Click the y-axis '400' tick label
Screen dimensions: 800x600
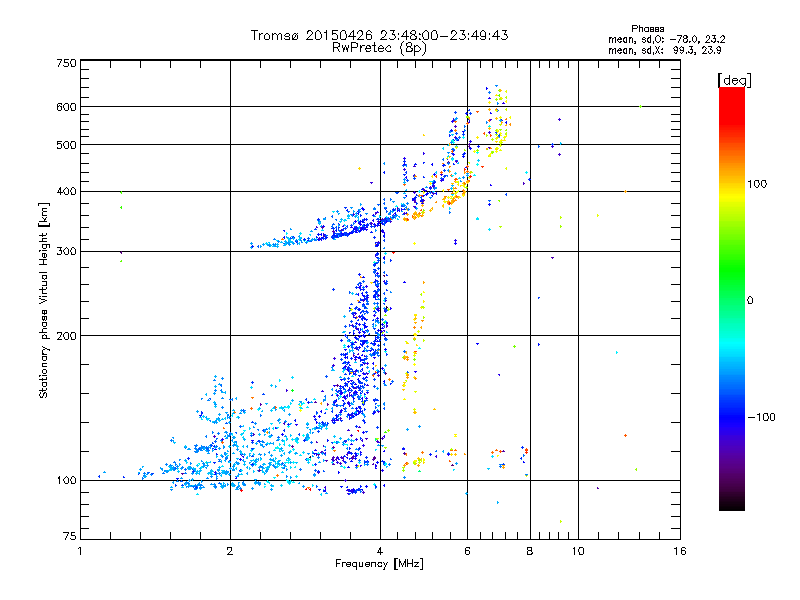67,191
